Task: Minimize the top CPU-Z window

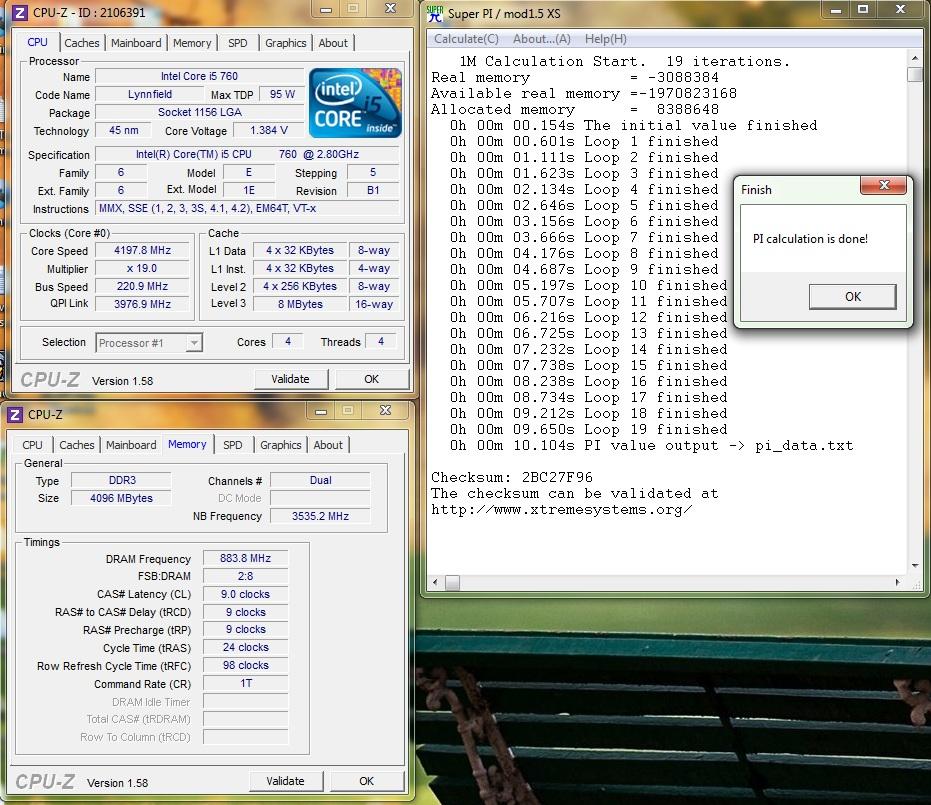Action: 325,9
